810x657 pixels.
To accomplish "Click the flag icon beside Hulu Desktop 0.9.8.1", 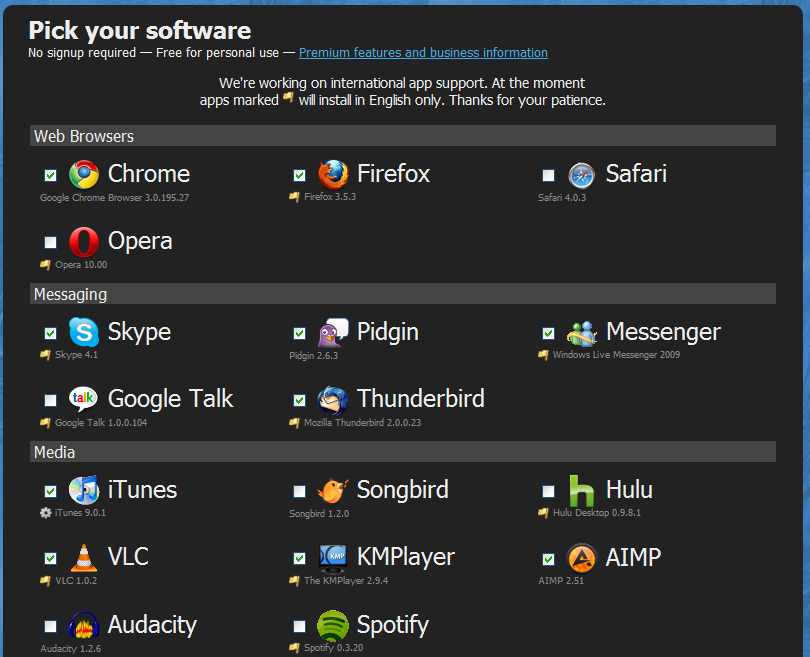I will [x=543, y=513].
